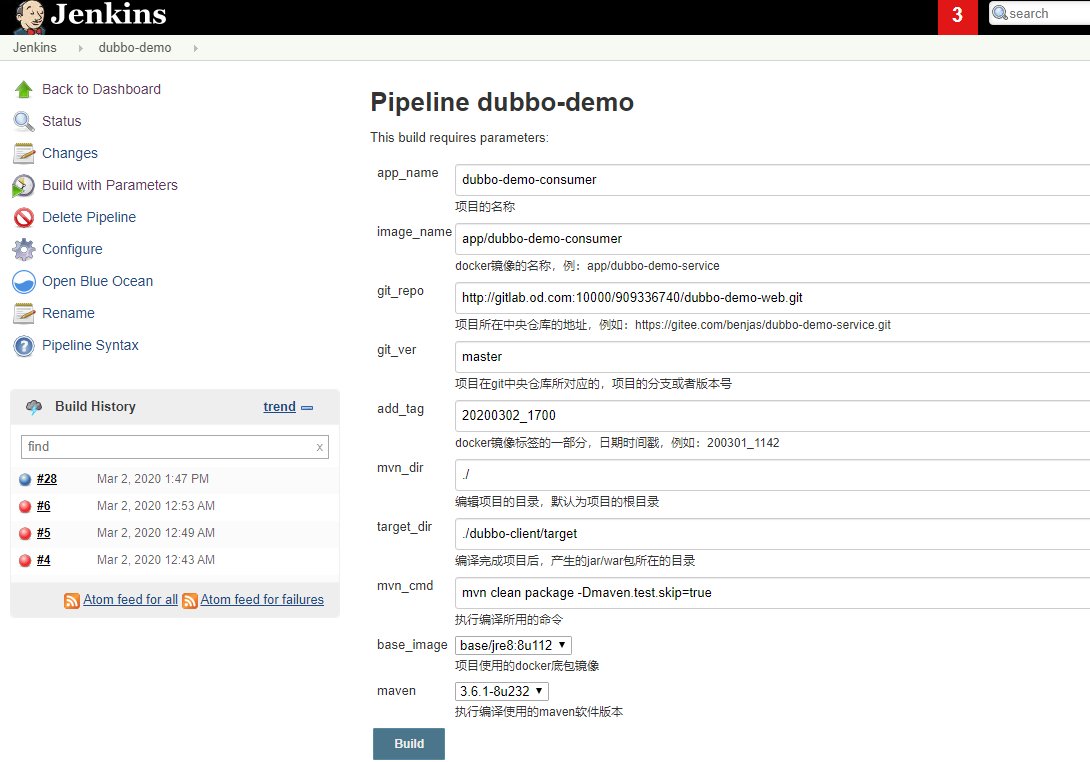
Task: Click the Changes notepad icon
Action: click(24, 153)
